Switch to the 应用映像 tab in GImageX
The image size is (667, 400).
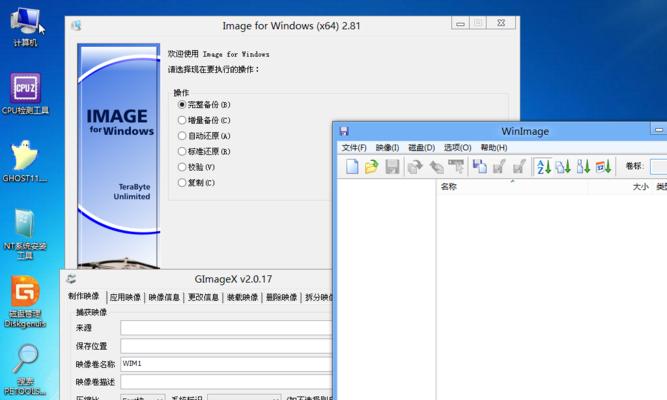[125, 297]
